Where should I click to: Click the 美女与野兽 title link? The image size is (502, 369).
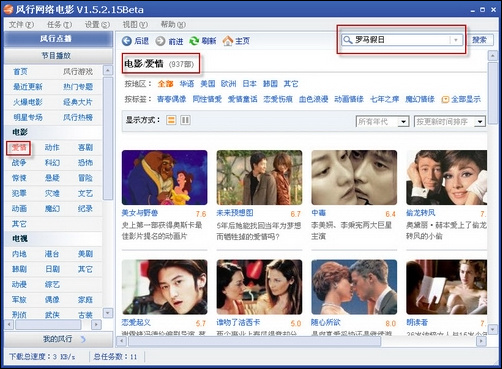tap(140, 213)
